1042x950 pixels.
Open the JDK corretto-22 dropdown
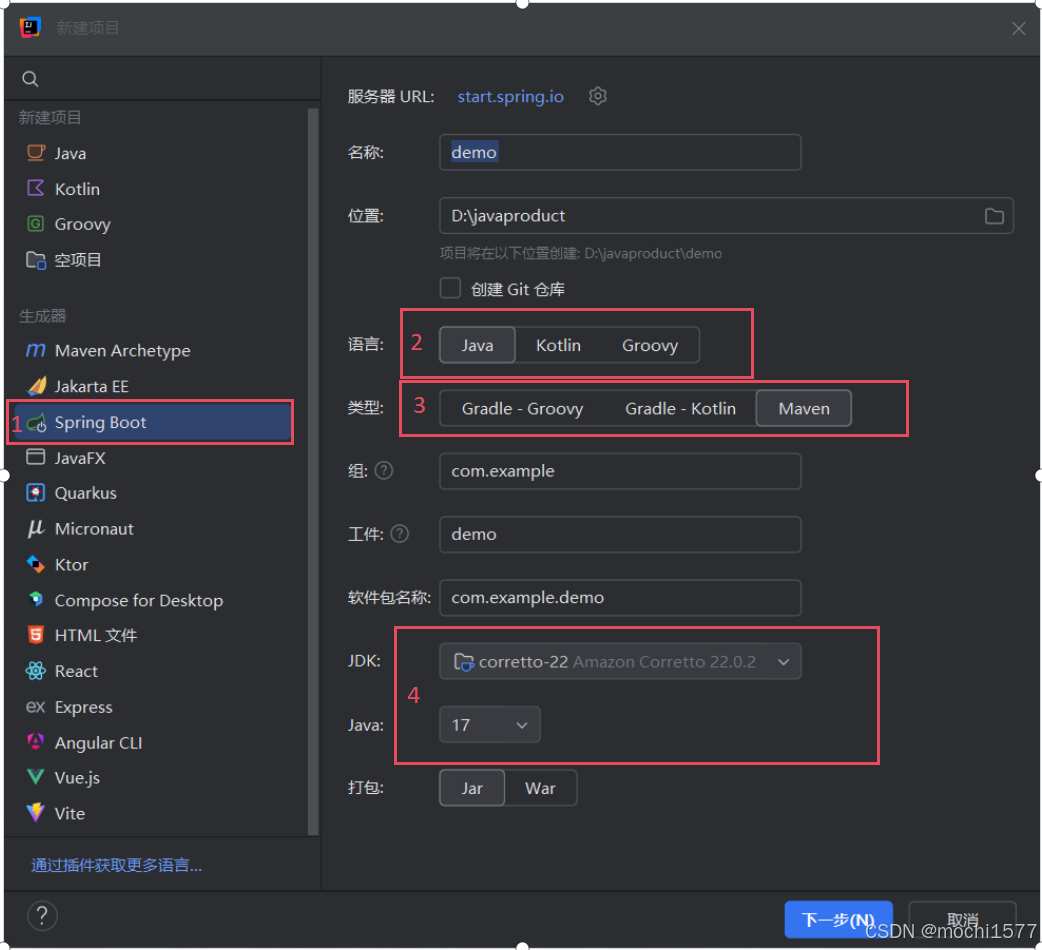(x=620, y=661)
